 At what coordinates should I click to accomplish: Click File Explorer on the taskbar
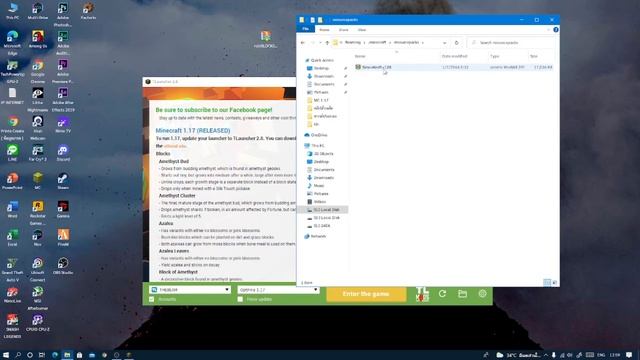pyautogui.click(x=67, y=355)
